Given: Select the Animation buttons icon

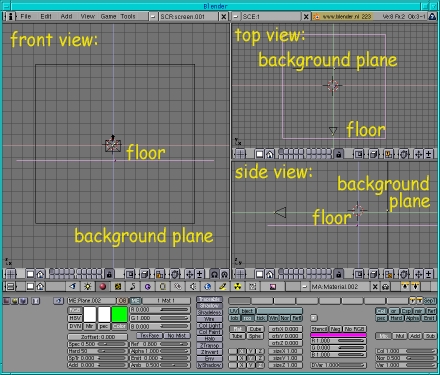Looking at the screenshot, I should click(x=133, y=286).
